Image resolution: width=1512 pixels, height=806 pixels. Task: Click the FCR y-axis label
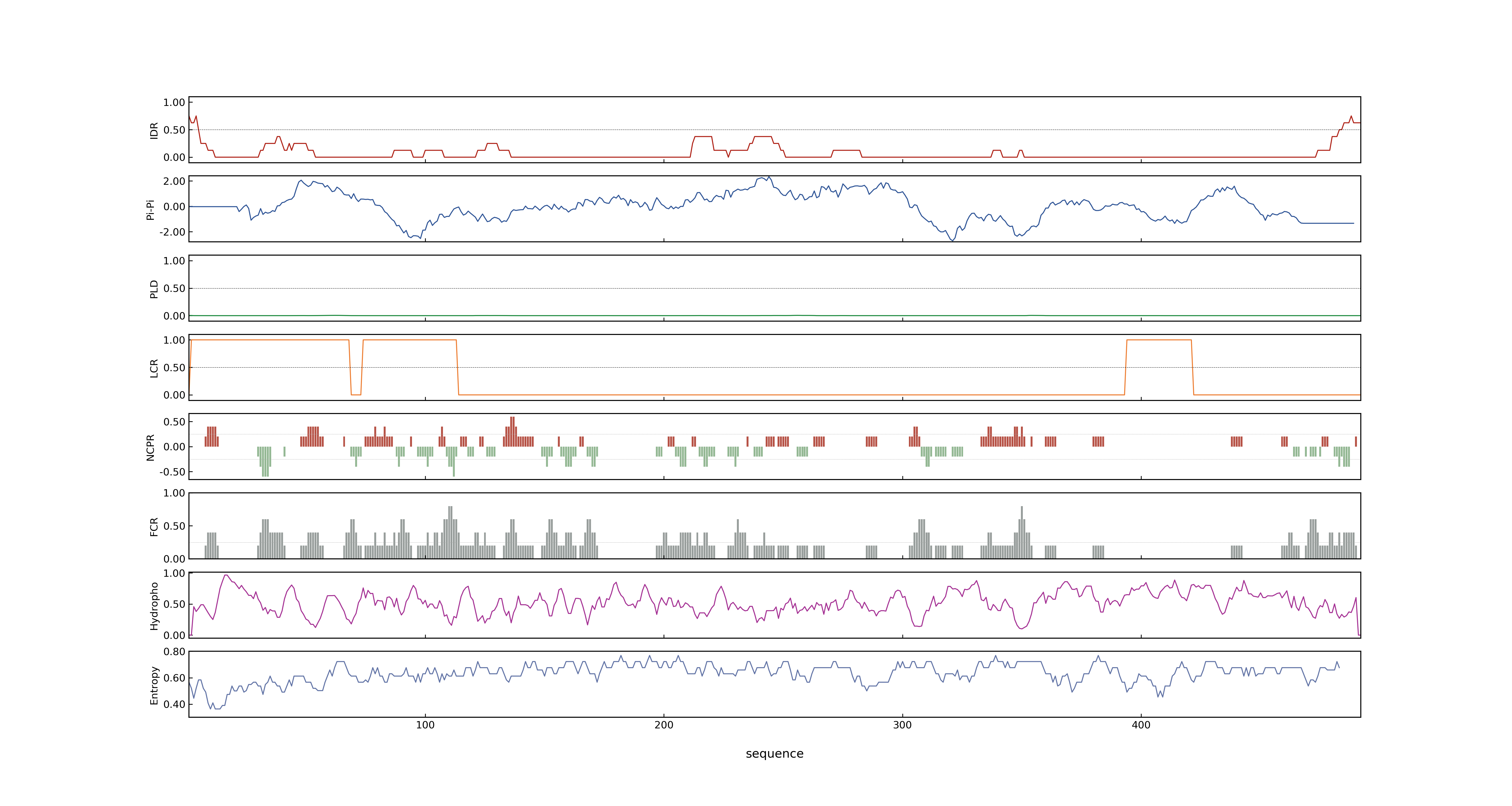point(154,526)
